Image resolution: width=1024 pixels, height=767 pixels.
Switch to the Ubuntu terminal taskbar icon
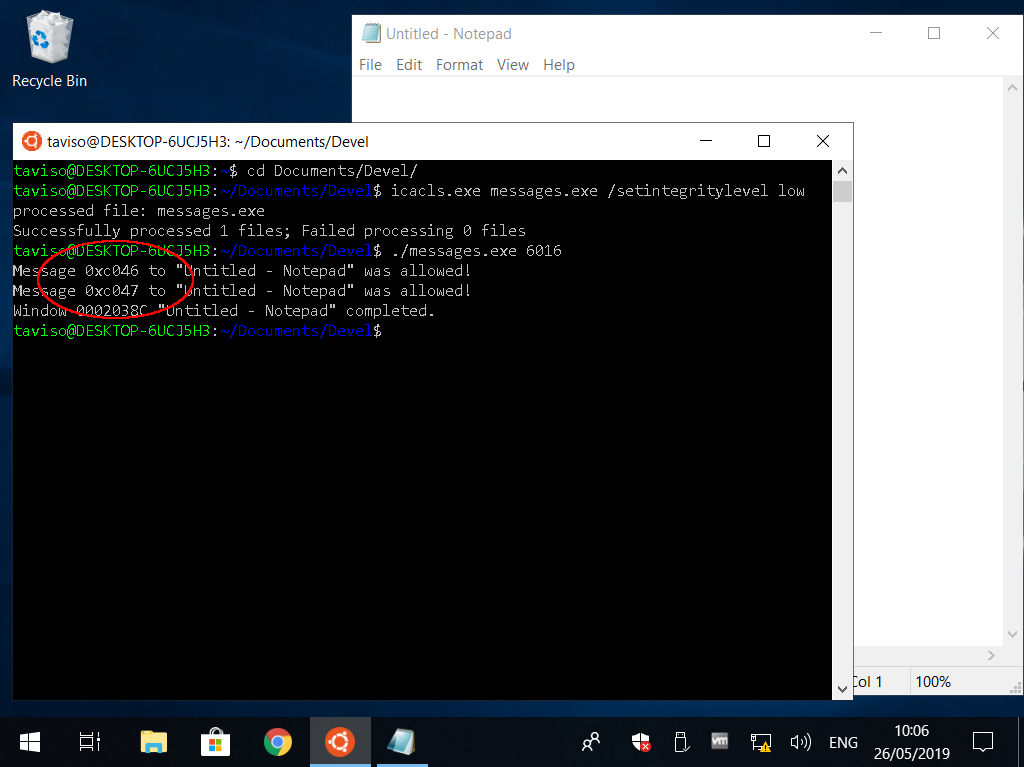340,742
